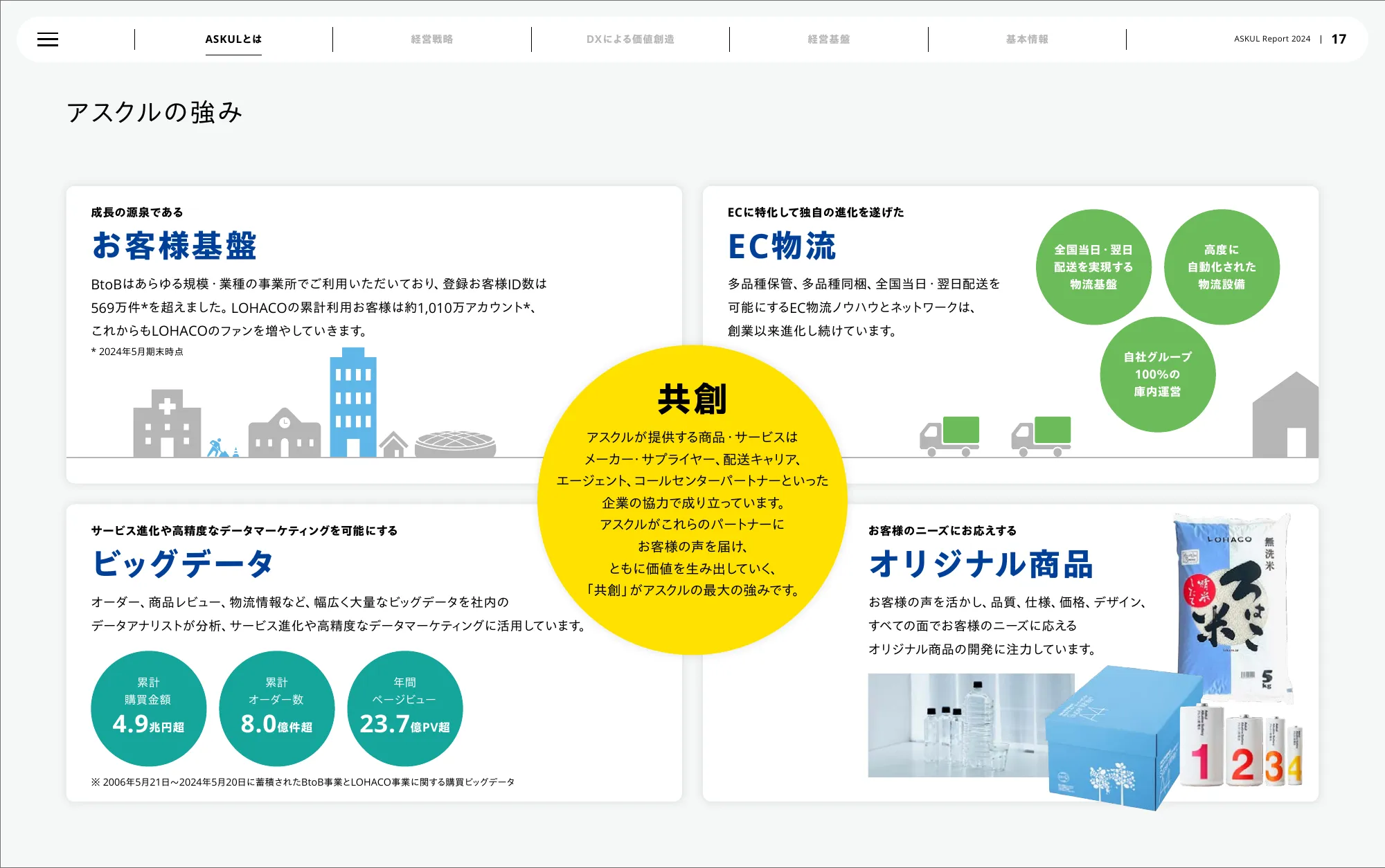Viewport: 1385px width, 868px height.
Task: Click the small gray house icon
Action: pyautogui.click(x=393, y=444)
